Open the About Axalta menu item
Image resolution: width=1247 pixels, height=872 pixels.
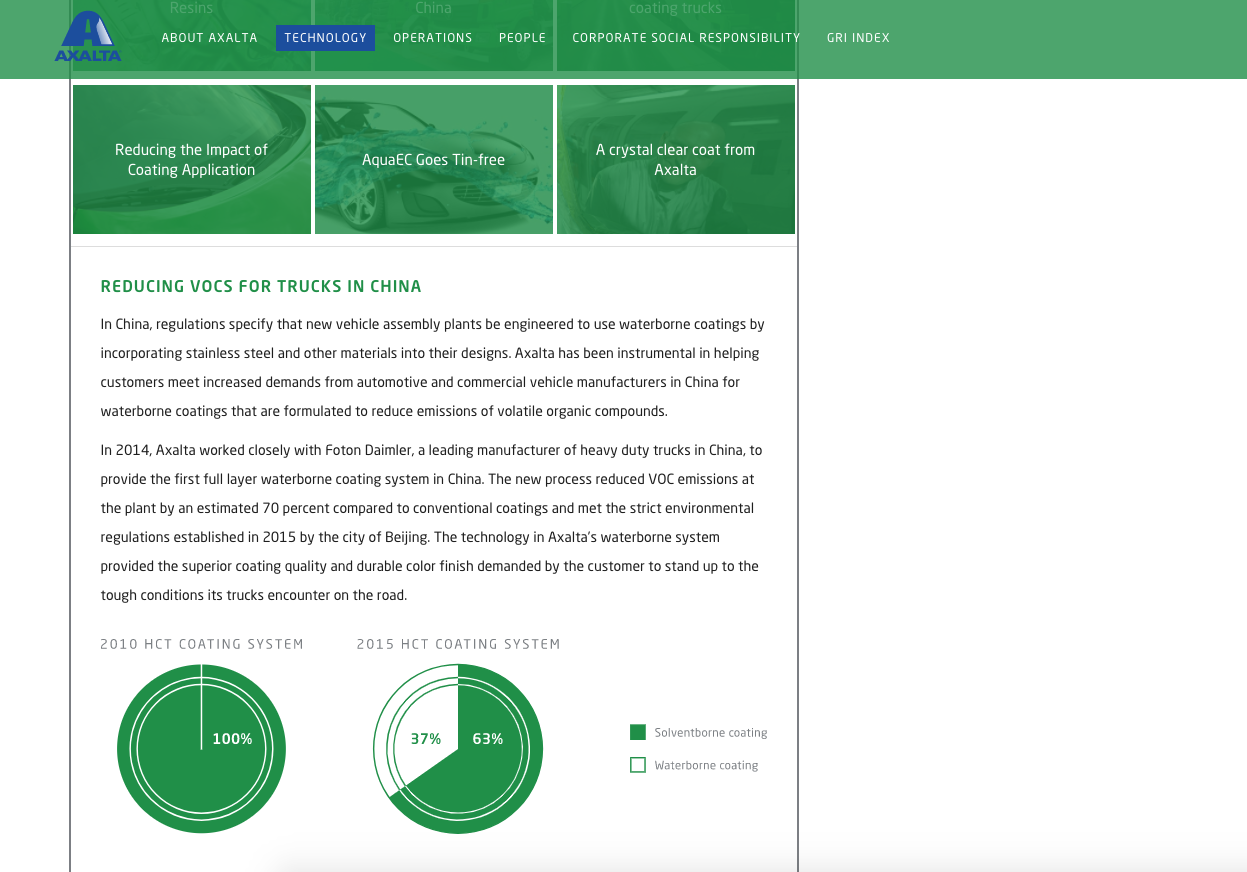pyautogui.click(x=210, y=38)
